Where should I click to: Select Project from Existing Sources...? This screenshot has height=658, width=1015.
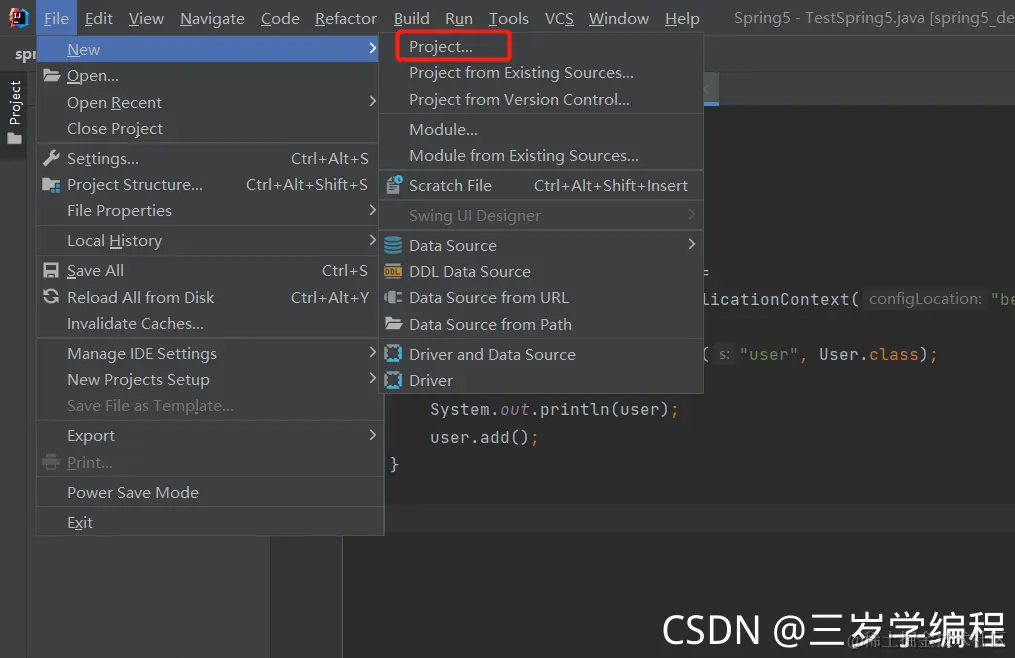pyautogui.click(x=541, y=73)
